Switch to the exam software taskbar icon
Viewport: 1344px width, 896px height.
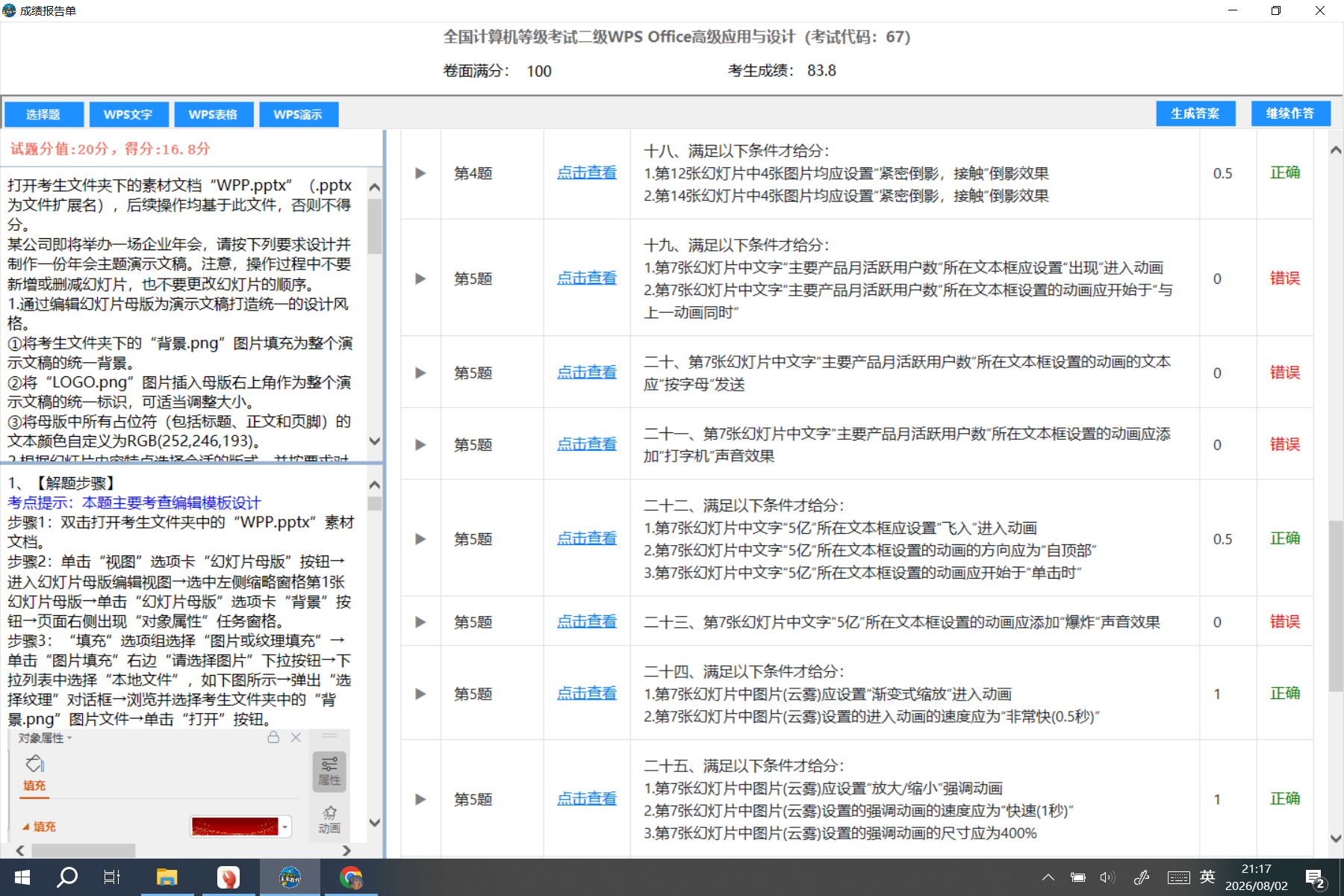click(x=290, y=877)
